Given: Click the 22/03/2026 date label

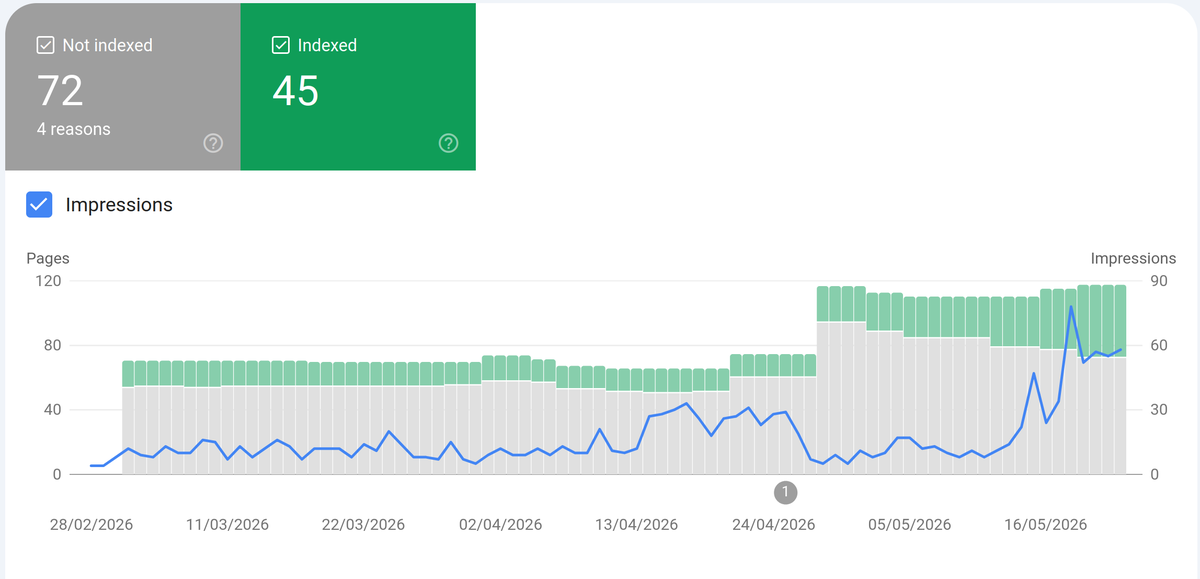Looking at the screenshot, I should (x=364, y=524).
